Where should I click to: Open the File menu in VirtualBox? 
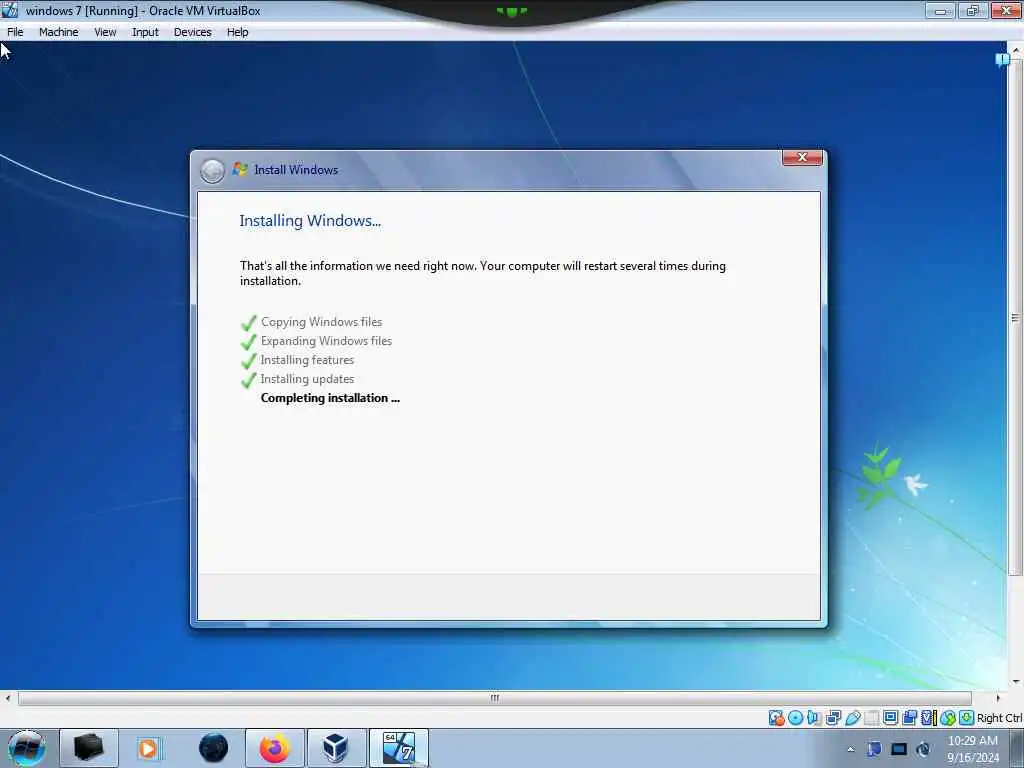(15, 32)
